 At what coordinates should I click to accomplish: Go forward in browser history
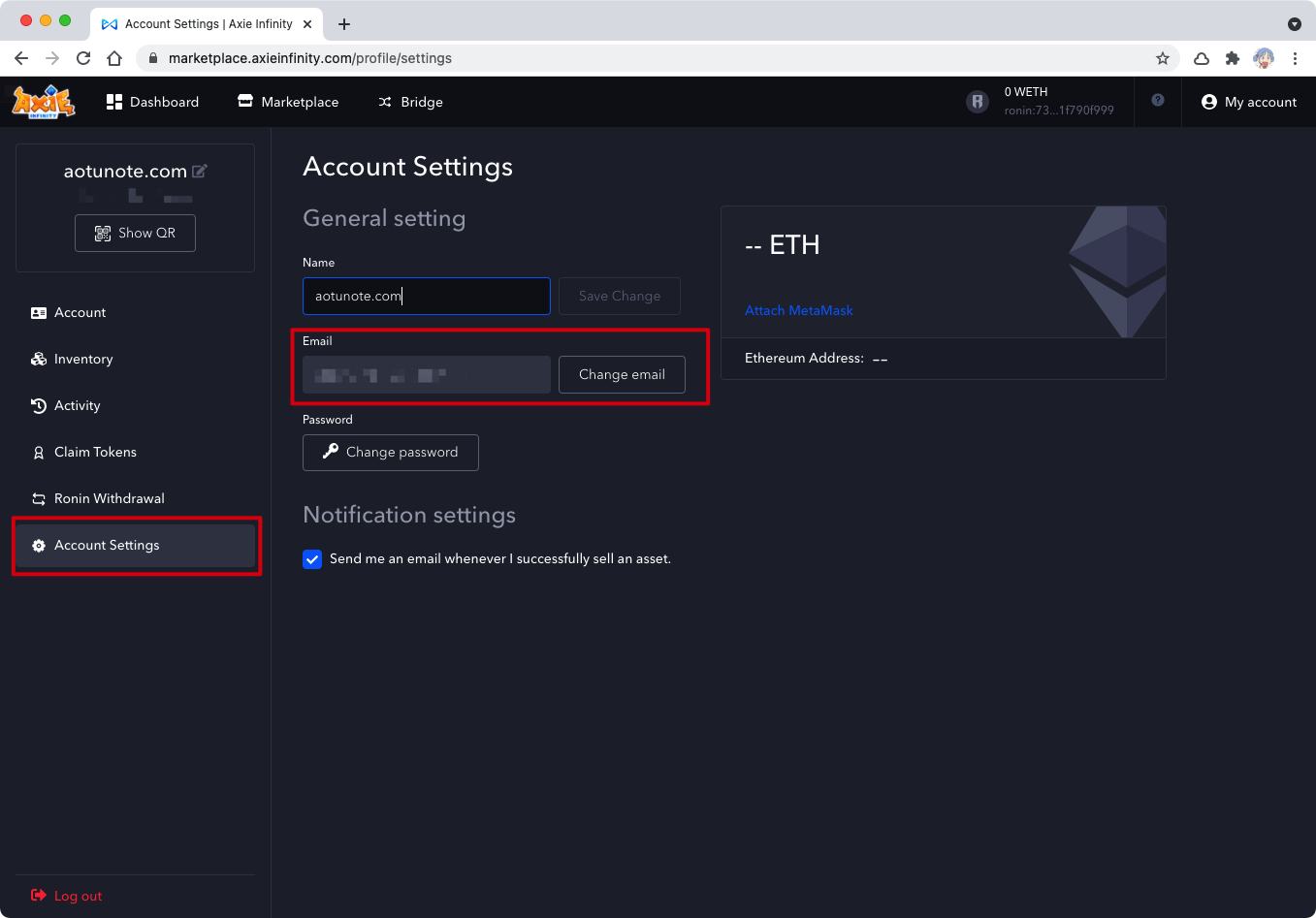click(x=52, y=58)
